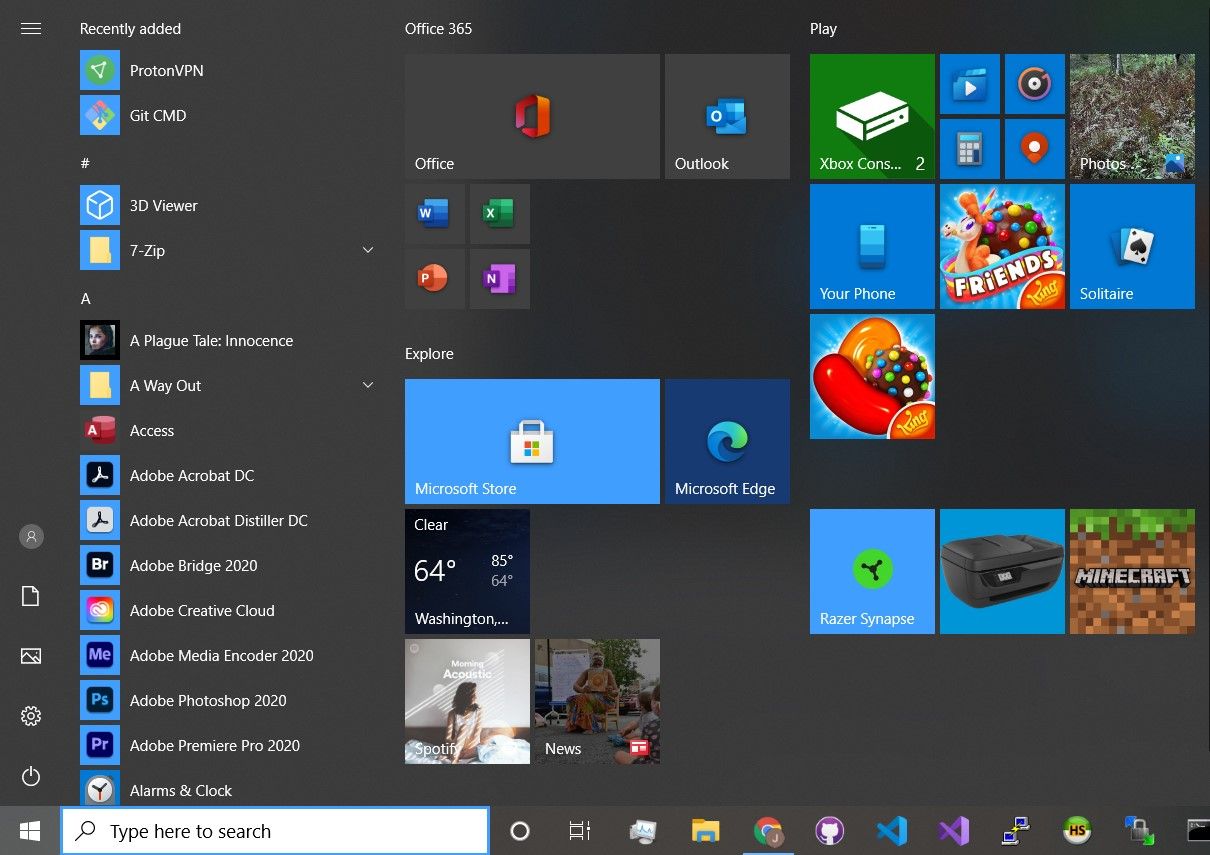The height and width of the screenshot is (855, 1210).
Task: Open Adobe Premiere Pro 2020
Action: pos(229,745)
